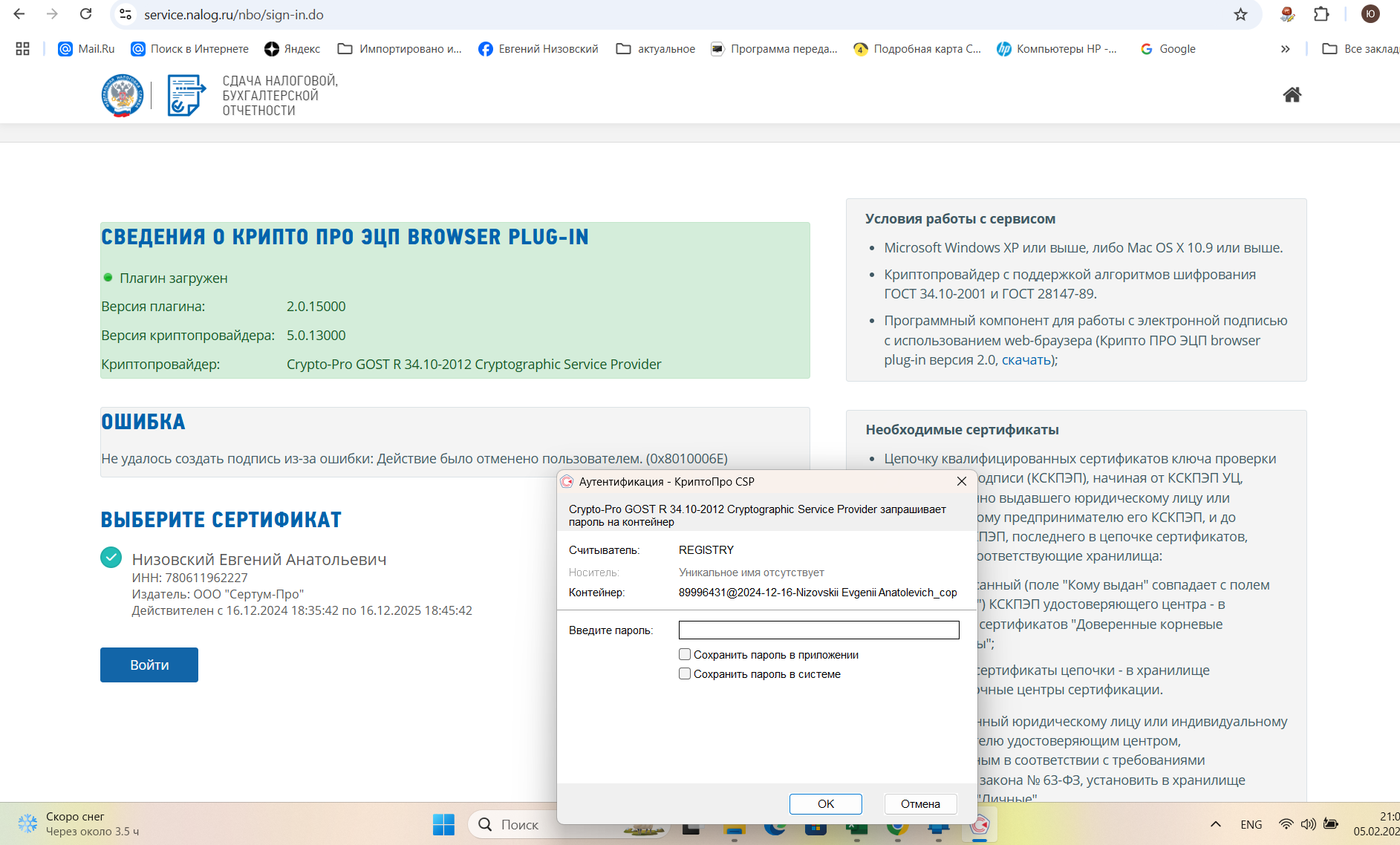Confirm password dialog with OK
Image resolution: width=1400 pixels, height=845 pixels.
825,803
